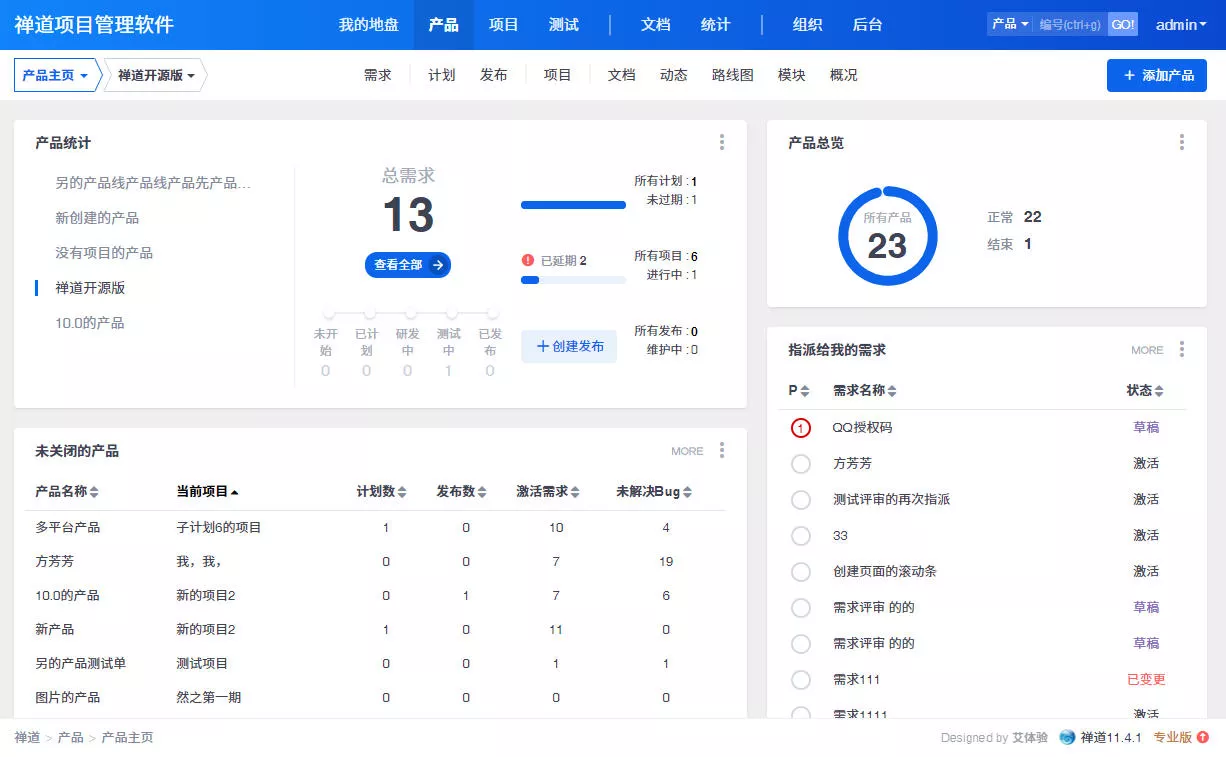
Task: Click the 编号(ctrl+g) search input field
Action: (x=1070, y=24)
